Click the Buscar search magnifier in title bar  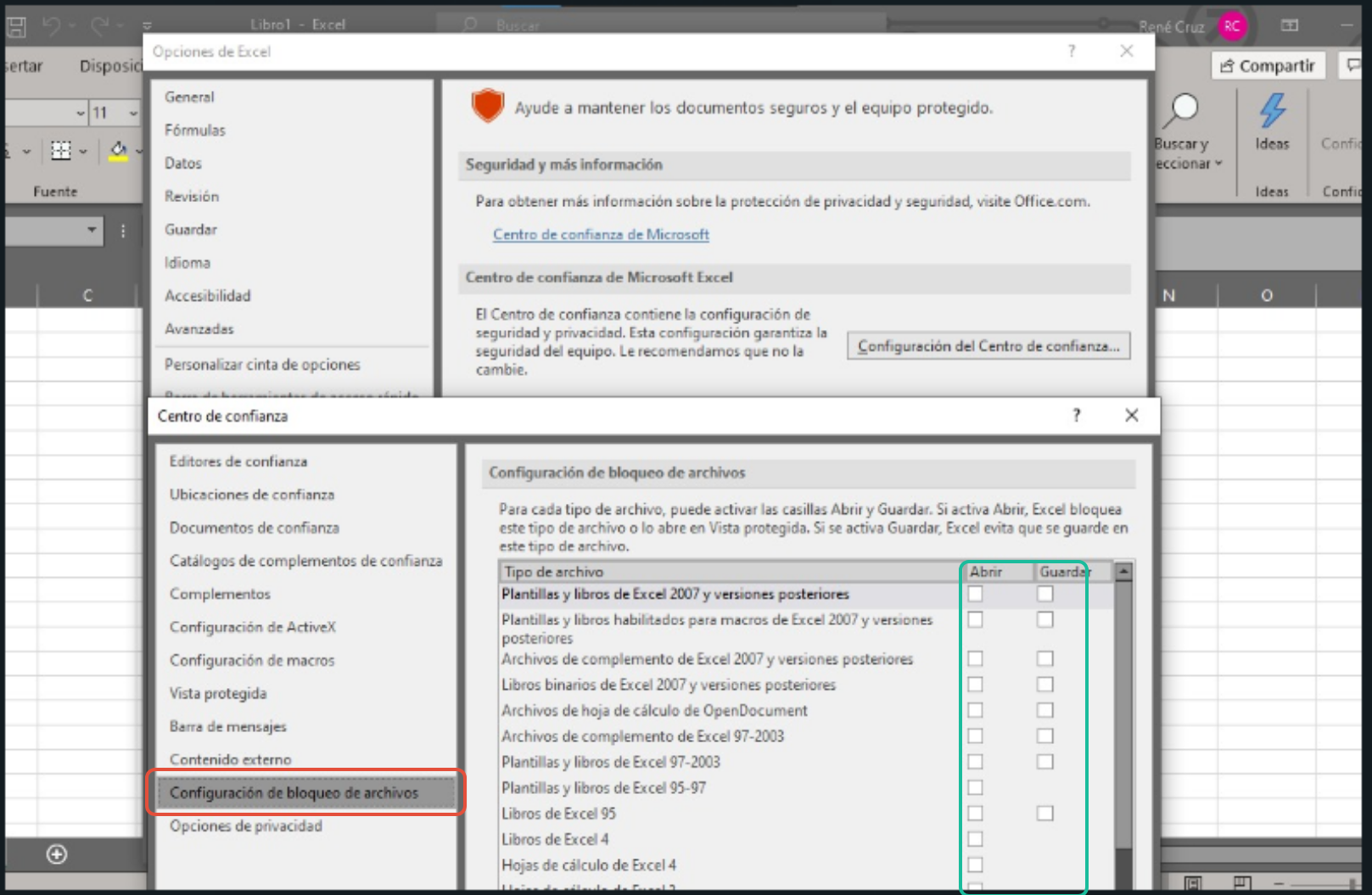click(x=469, y=25)
